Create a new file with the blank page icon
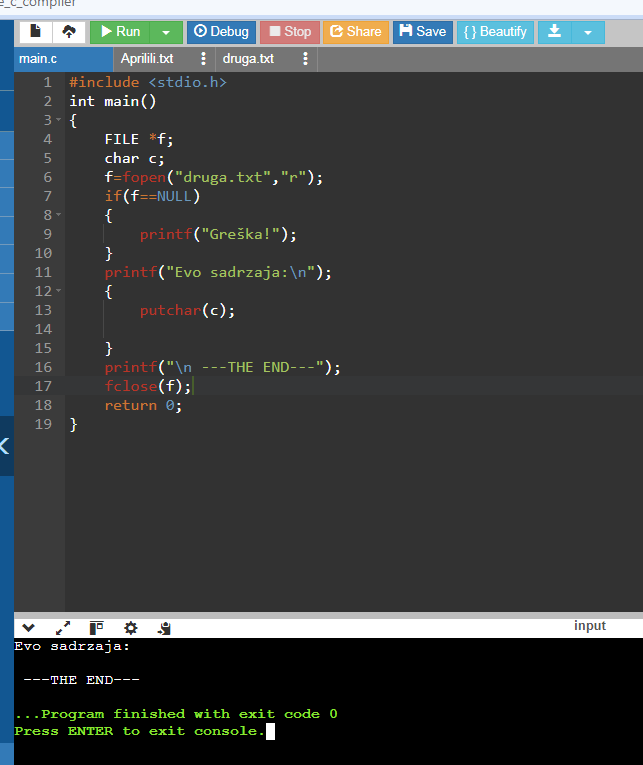 [x=36, y=32]
